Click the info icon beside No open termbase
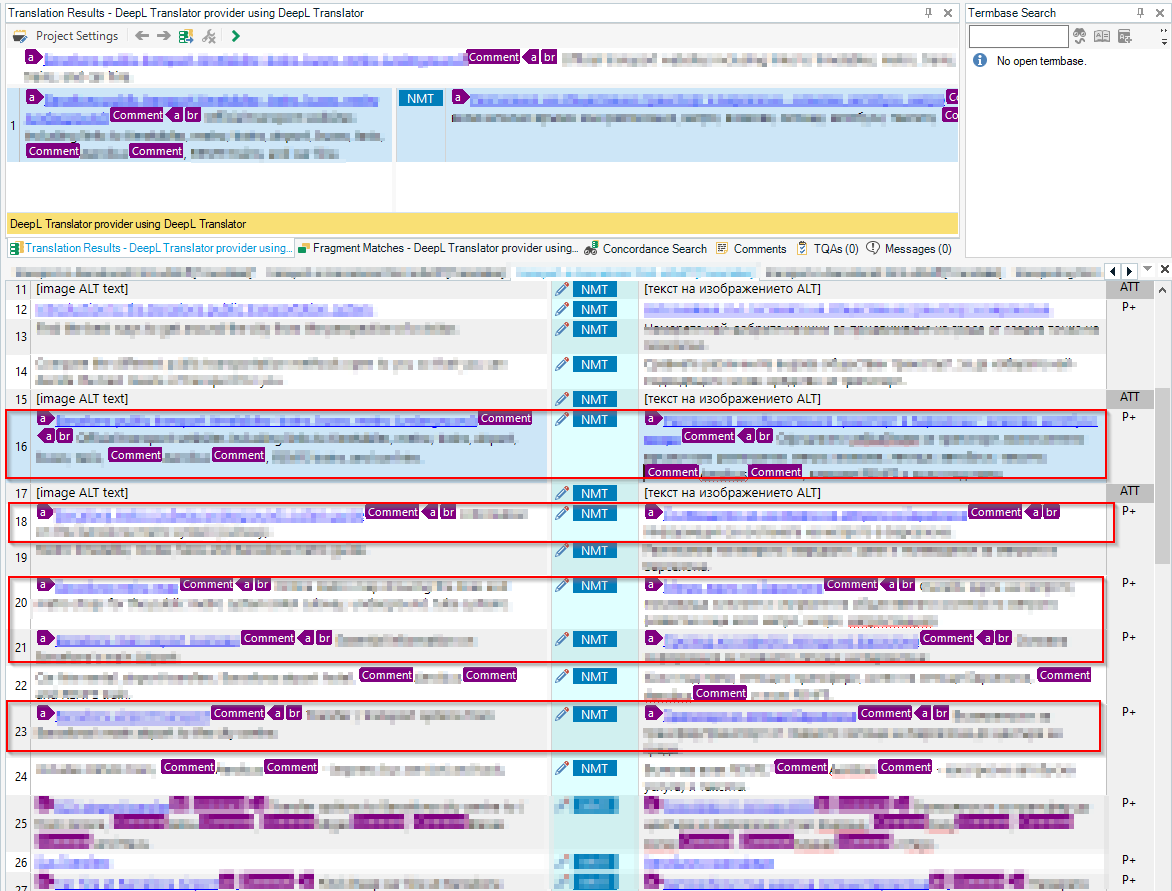The height and width of the screenshot is (891, 1172). pos(980,61)
